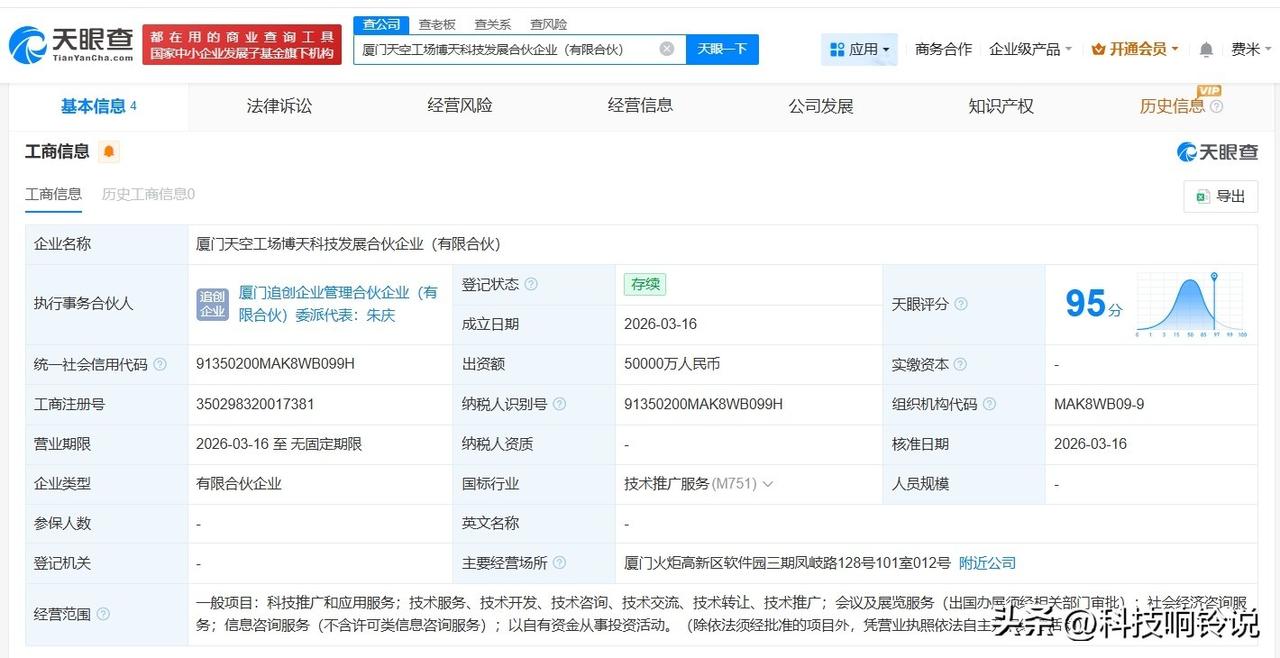
Task: Click the 存续 status badge
Action: tap(645, 284)
